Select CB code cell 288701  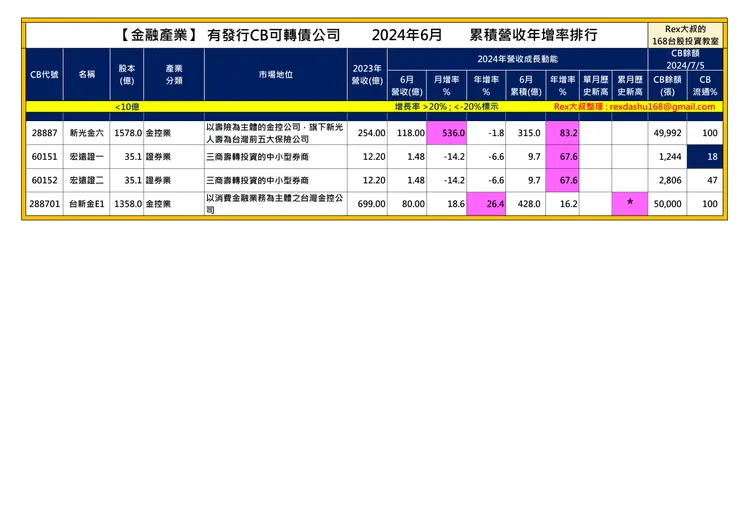pos(44,204)
